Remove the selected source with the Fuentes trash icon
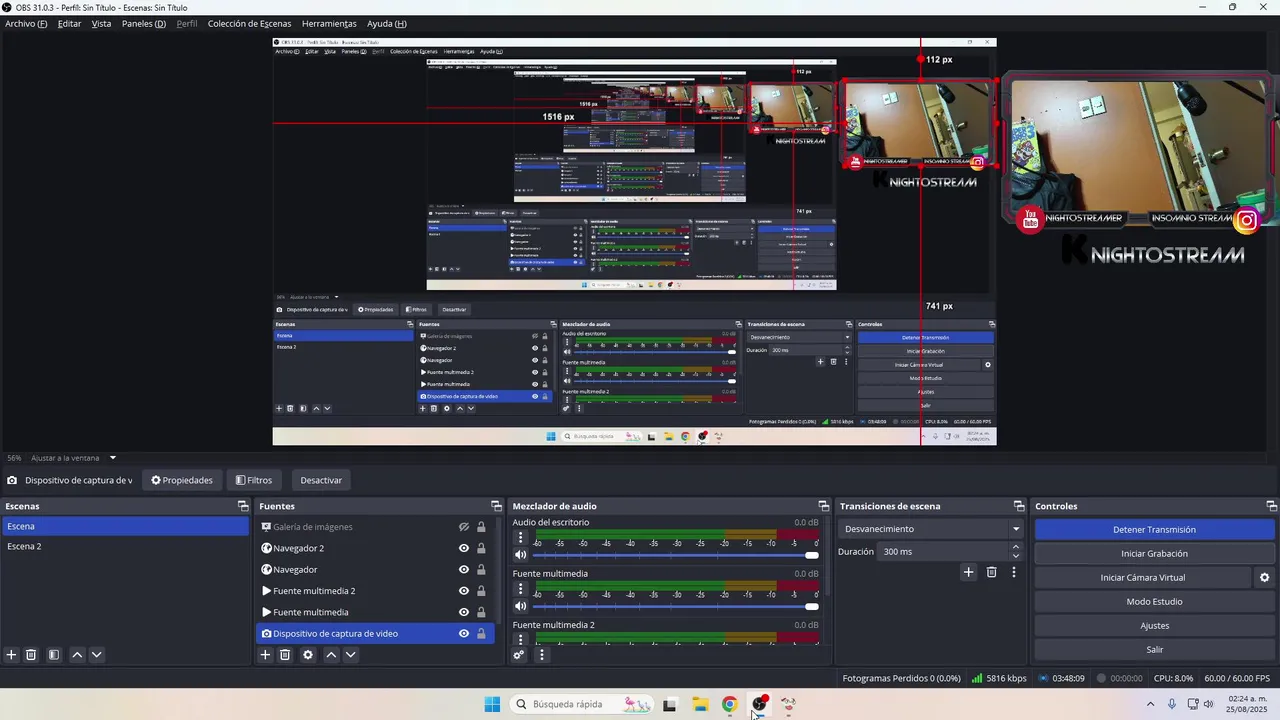 point(285,655)
